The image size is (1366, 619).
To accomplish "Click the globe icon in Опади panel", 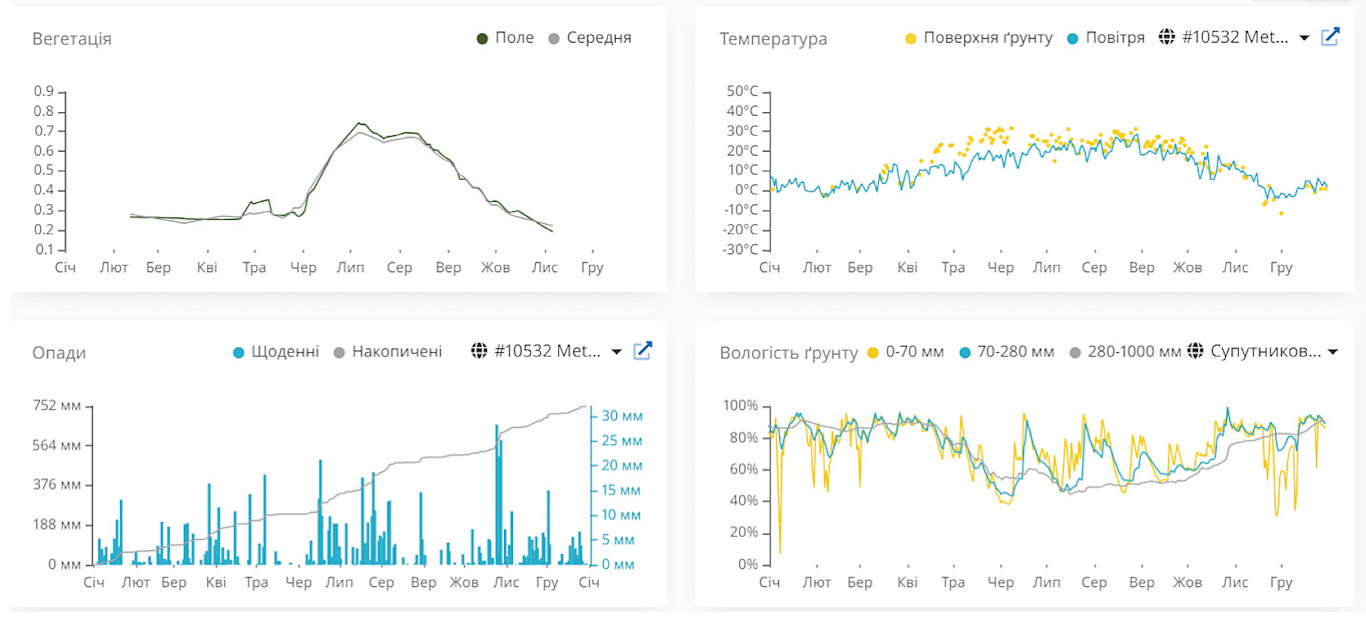I will (478, 351).
